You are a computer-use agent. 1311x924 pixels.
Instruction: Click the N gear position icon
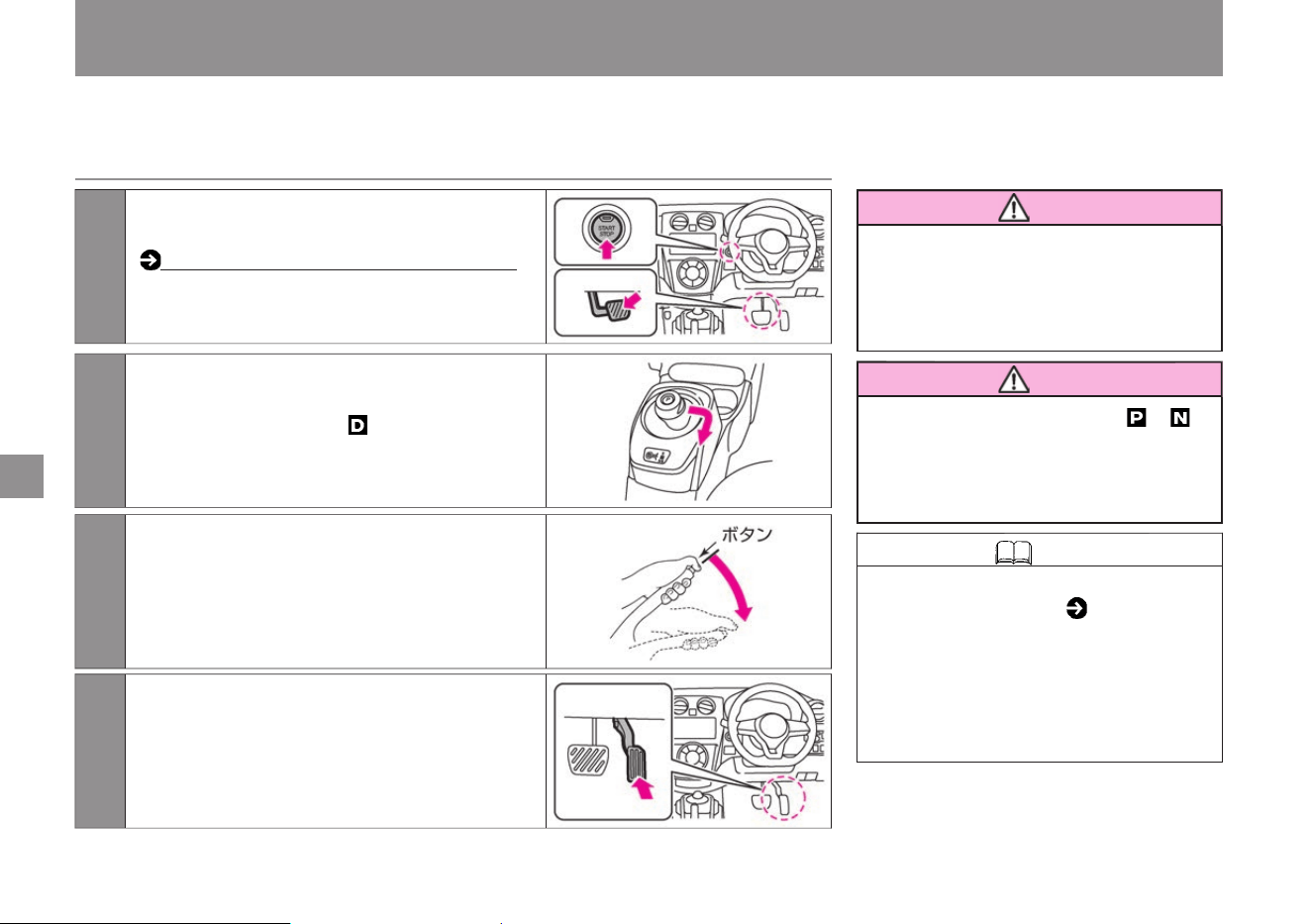coord(1179,419)
